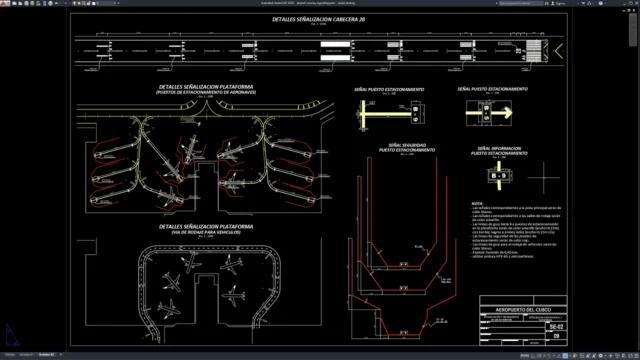Screen dimensions: 640x360
Task: Click the Annotation Monitor plus icon
Action: (611, 356)
